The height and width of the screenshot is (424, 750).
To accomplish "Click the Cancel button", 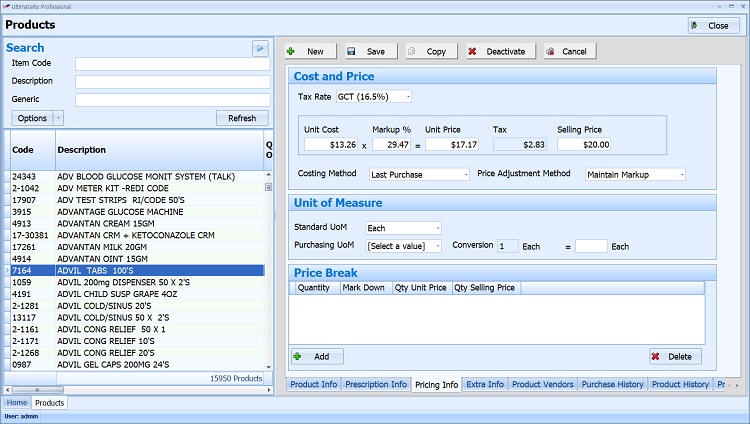I will click(x=570, y=51).
